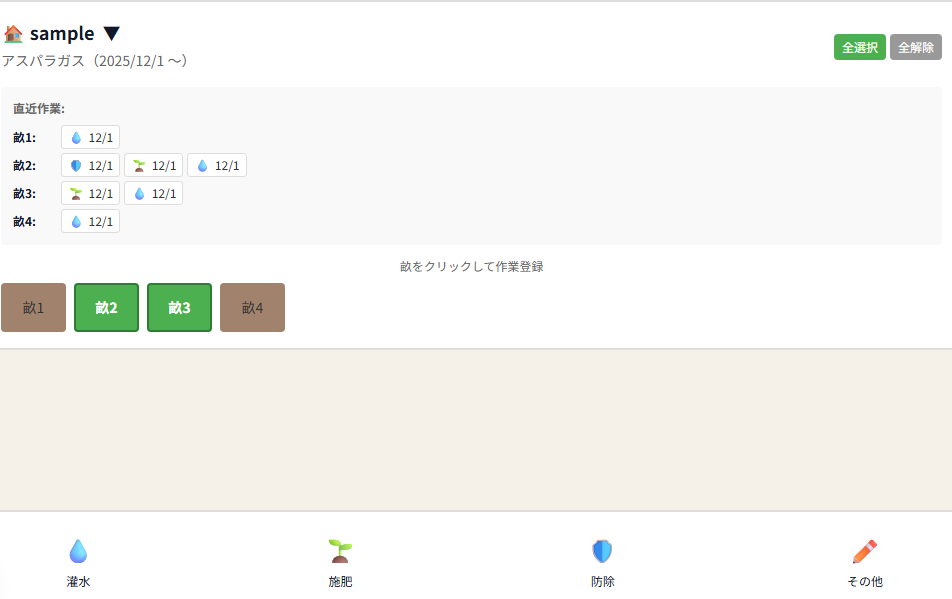Open 畝2 seedling fertilizer record 12/1

tap(153, 166)
